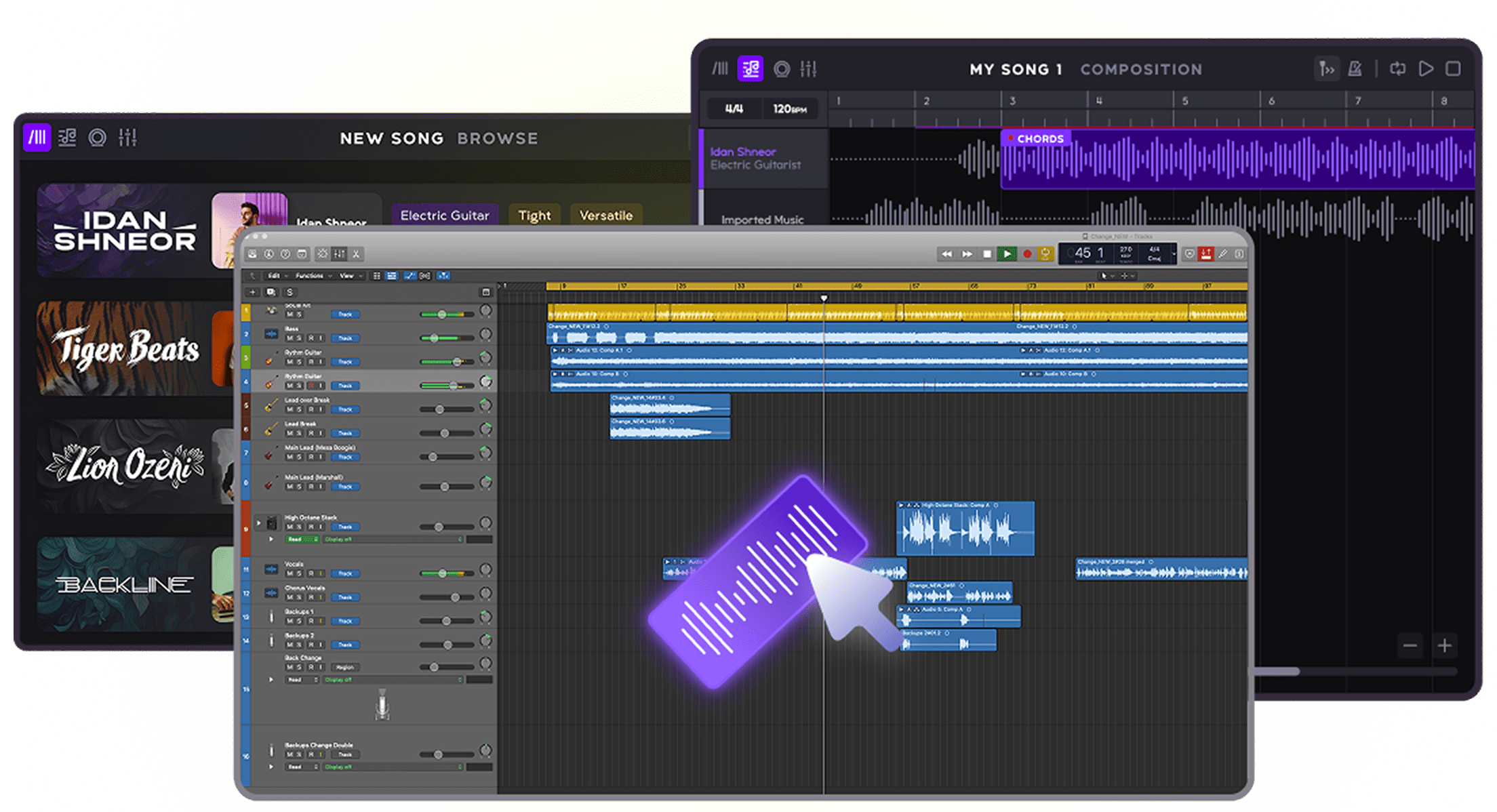Click the Vocals track volume slider

click(442, 573)
